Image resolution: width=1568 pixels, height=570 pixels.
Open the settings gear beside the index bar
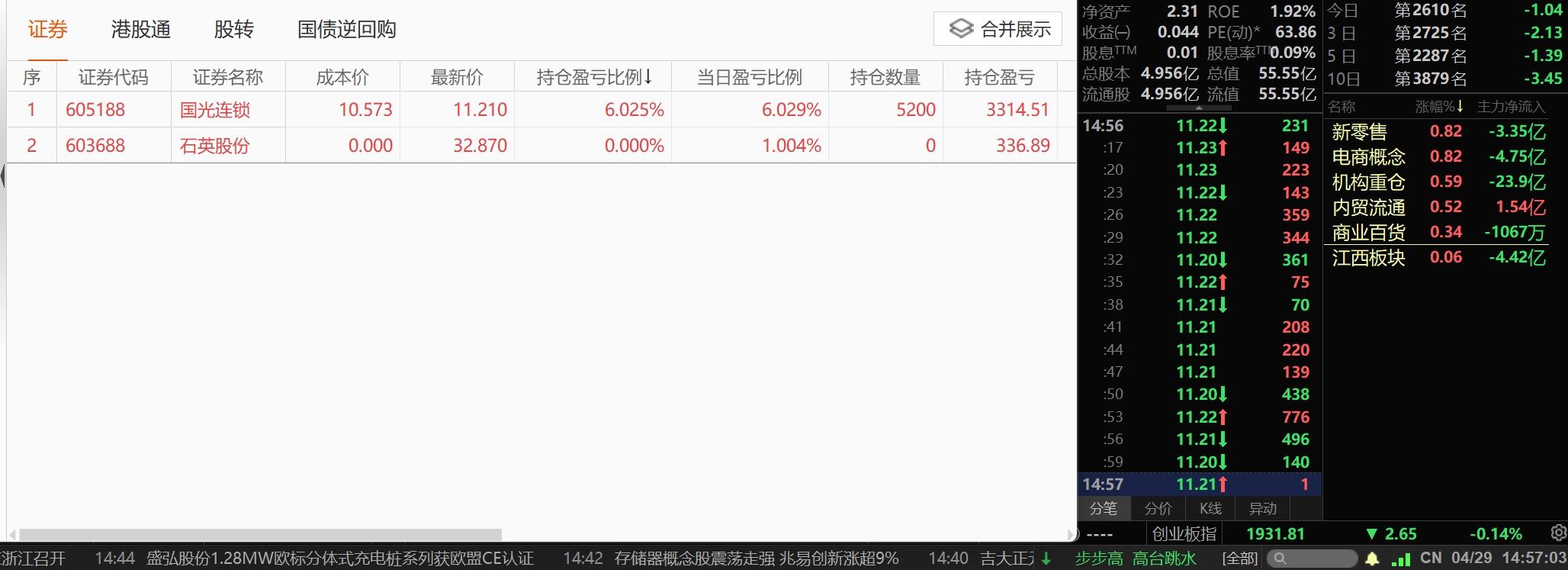point(1559,533)
